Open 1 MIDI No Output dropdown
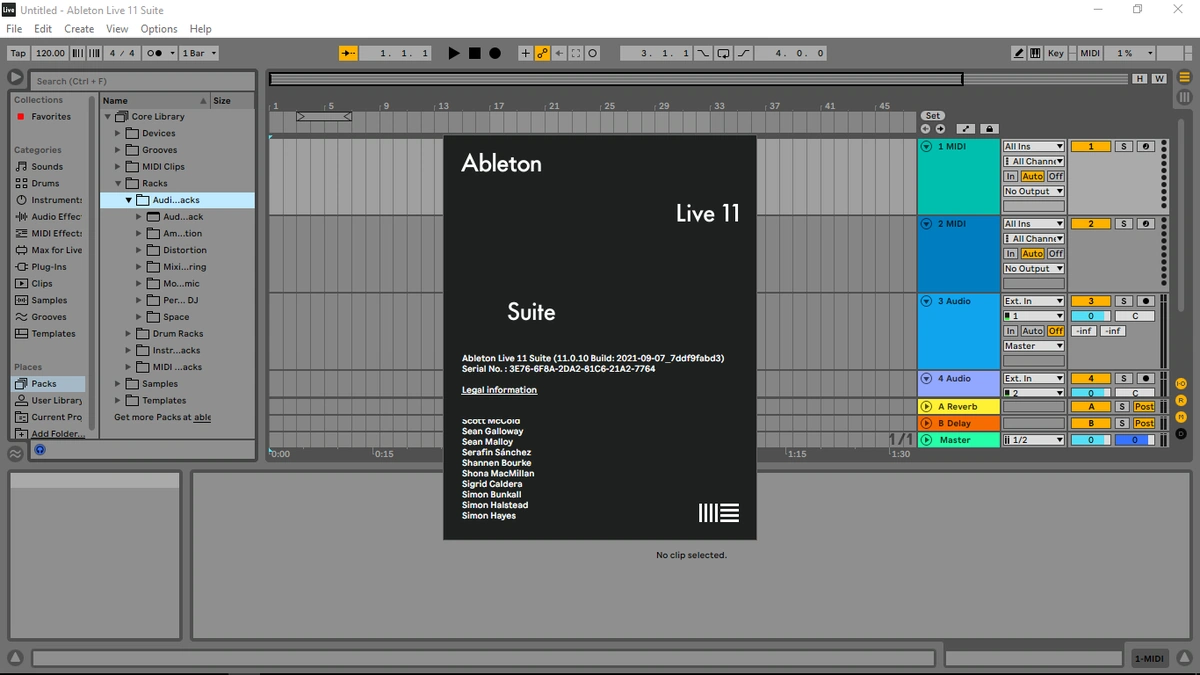The width and height of the screenshot is (1200, 675). point(1034,191)
